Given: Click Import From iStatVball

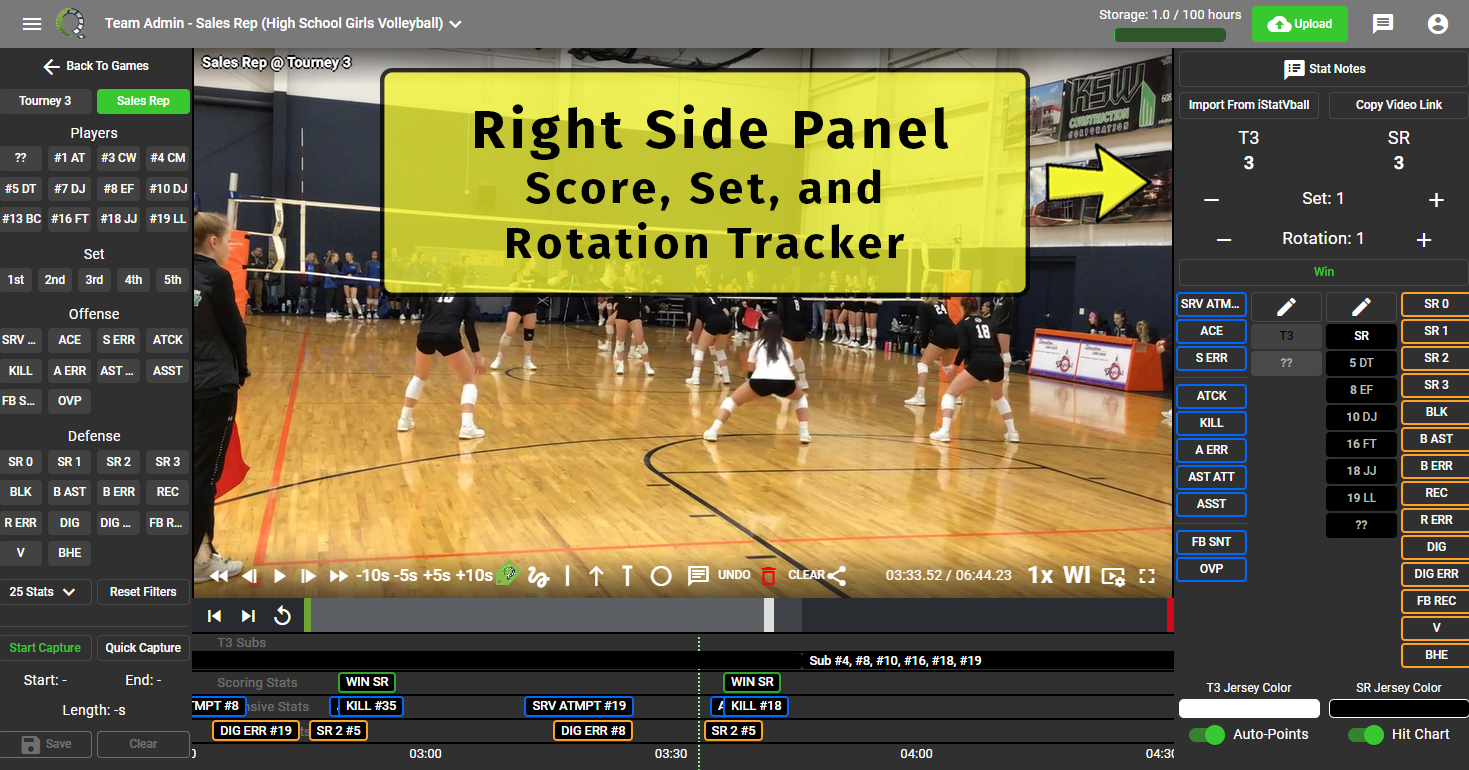Looking at the screenshot, I should click(1250, 105).
